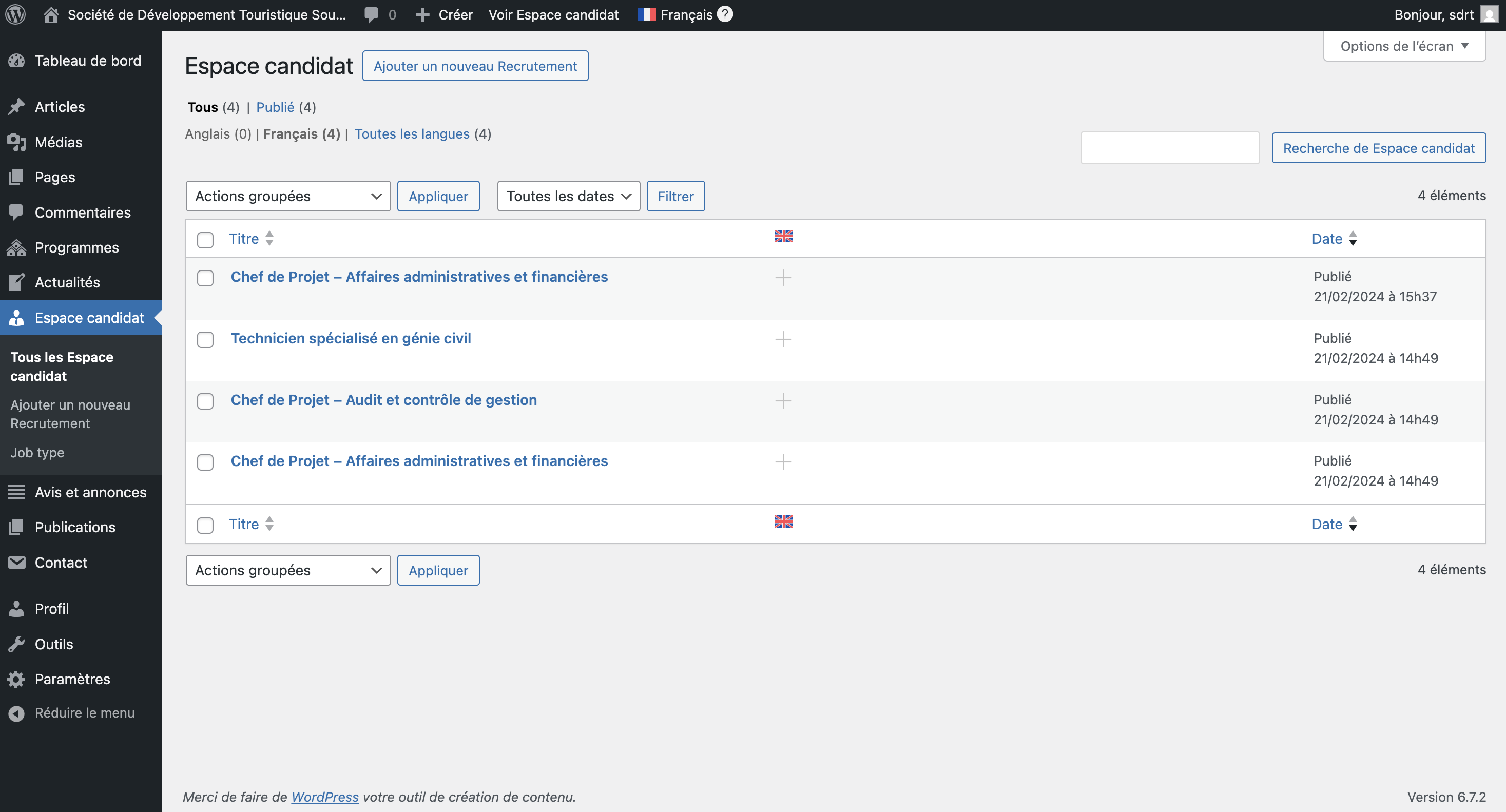Image resolution: width=1506 pixels, height=812 pixels.
Task: Add English translation for Audit et contrôle de gestion
Action: (x=783, y=400)
